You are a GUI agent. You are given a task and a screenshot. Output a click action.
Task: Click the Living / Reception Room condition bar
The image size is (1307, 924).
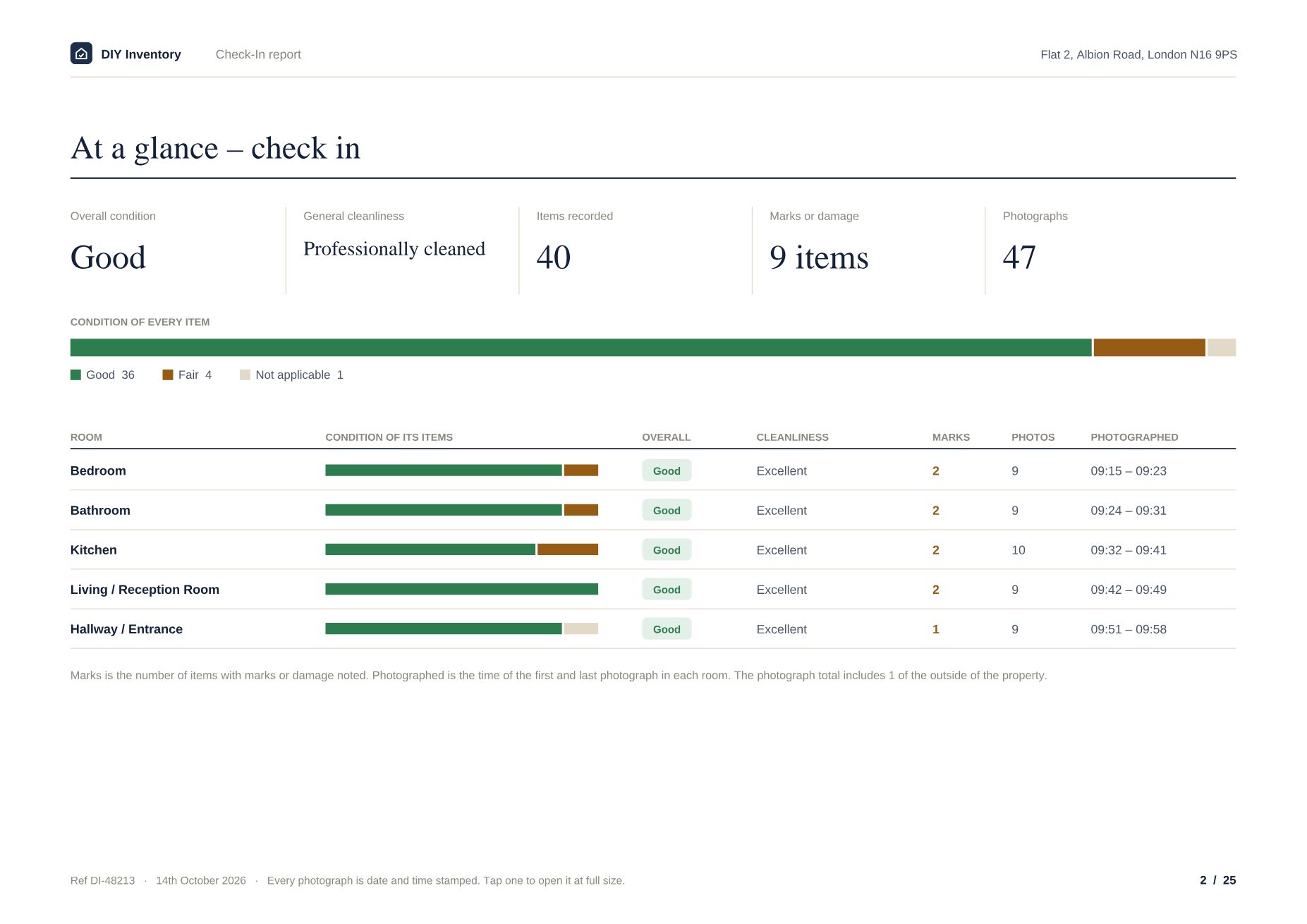click(461, 589)
